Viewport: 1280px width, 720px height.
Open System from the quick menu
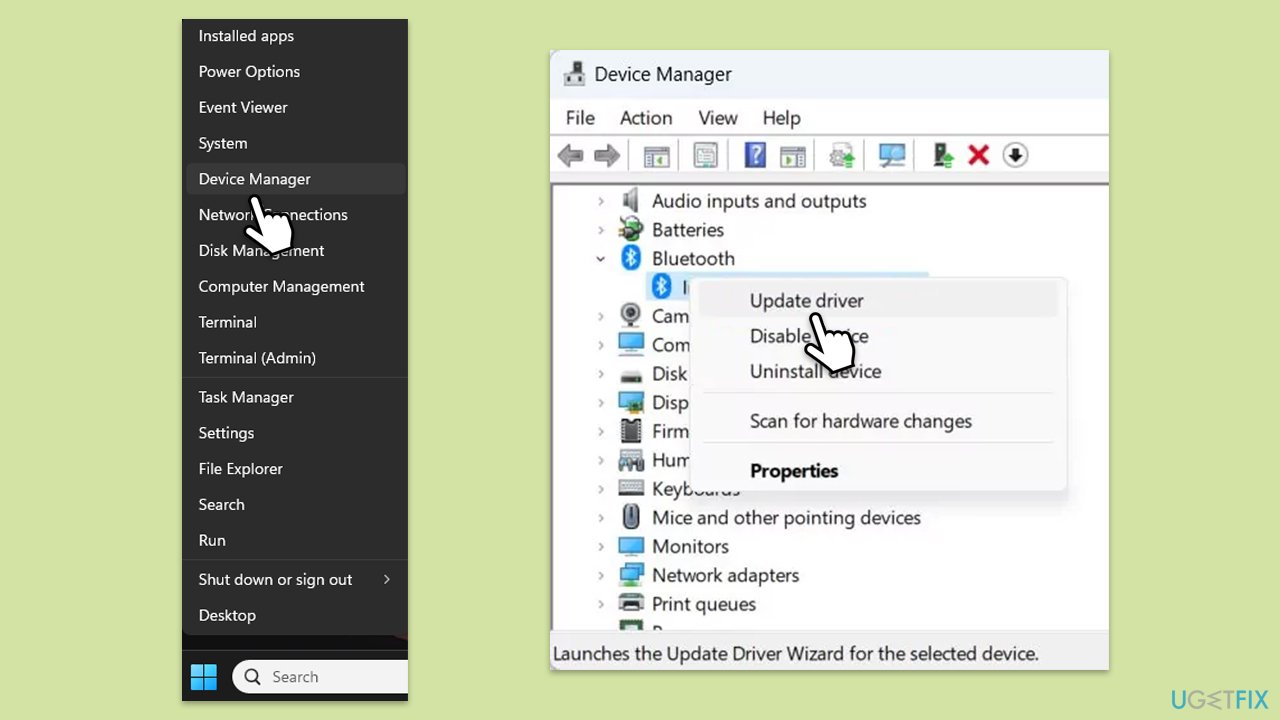point(295,143)
